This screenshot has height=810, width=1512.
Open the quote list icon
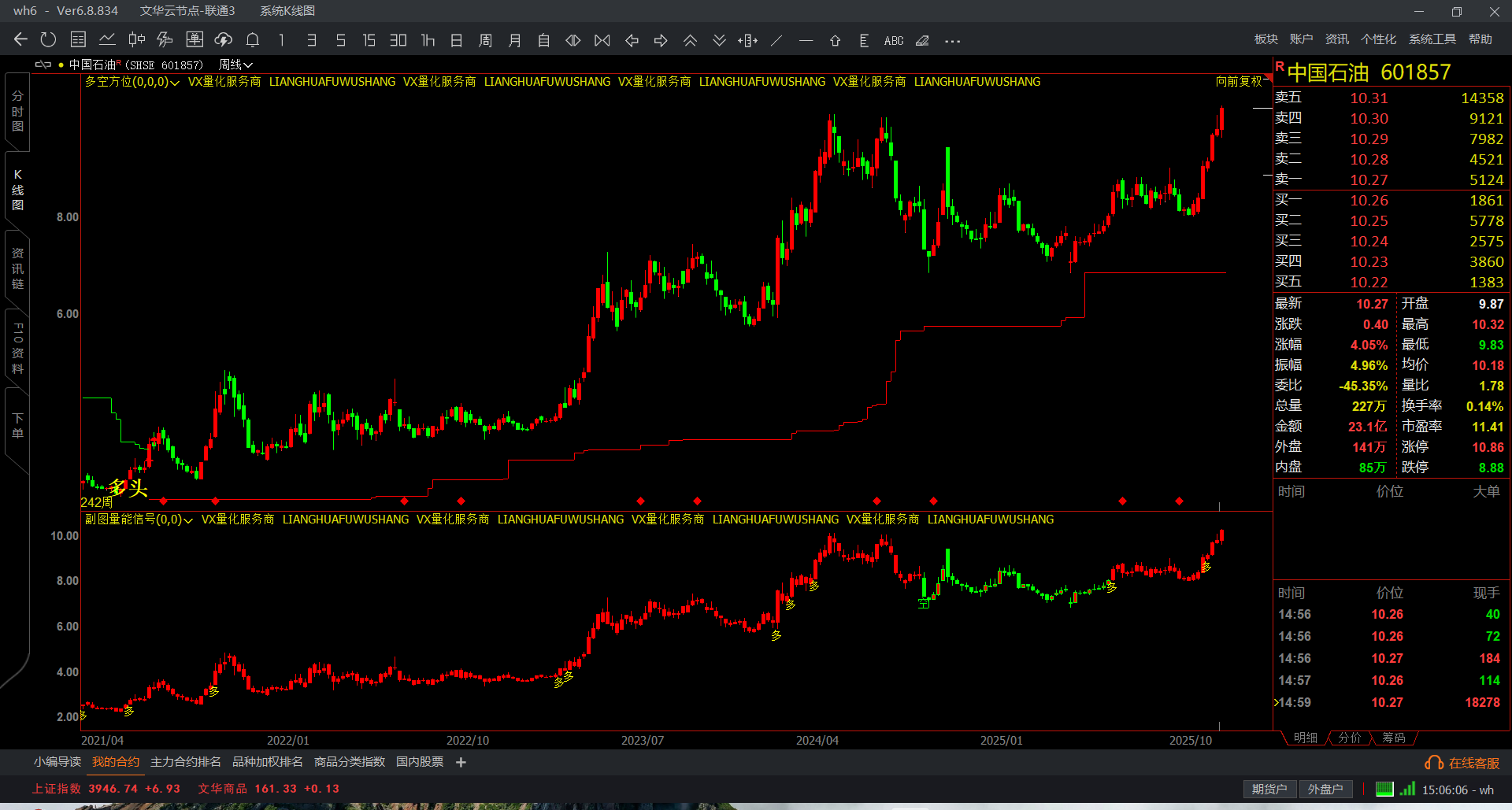[x=78, y=39]
